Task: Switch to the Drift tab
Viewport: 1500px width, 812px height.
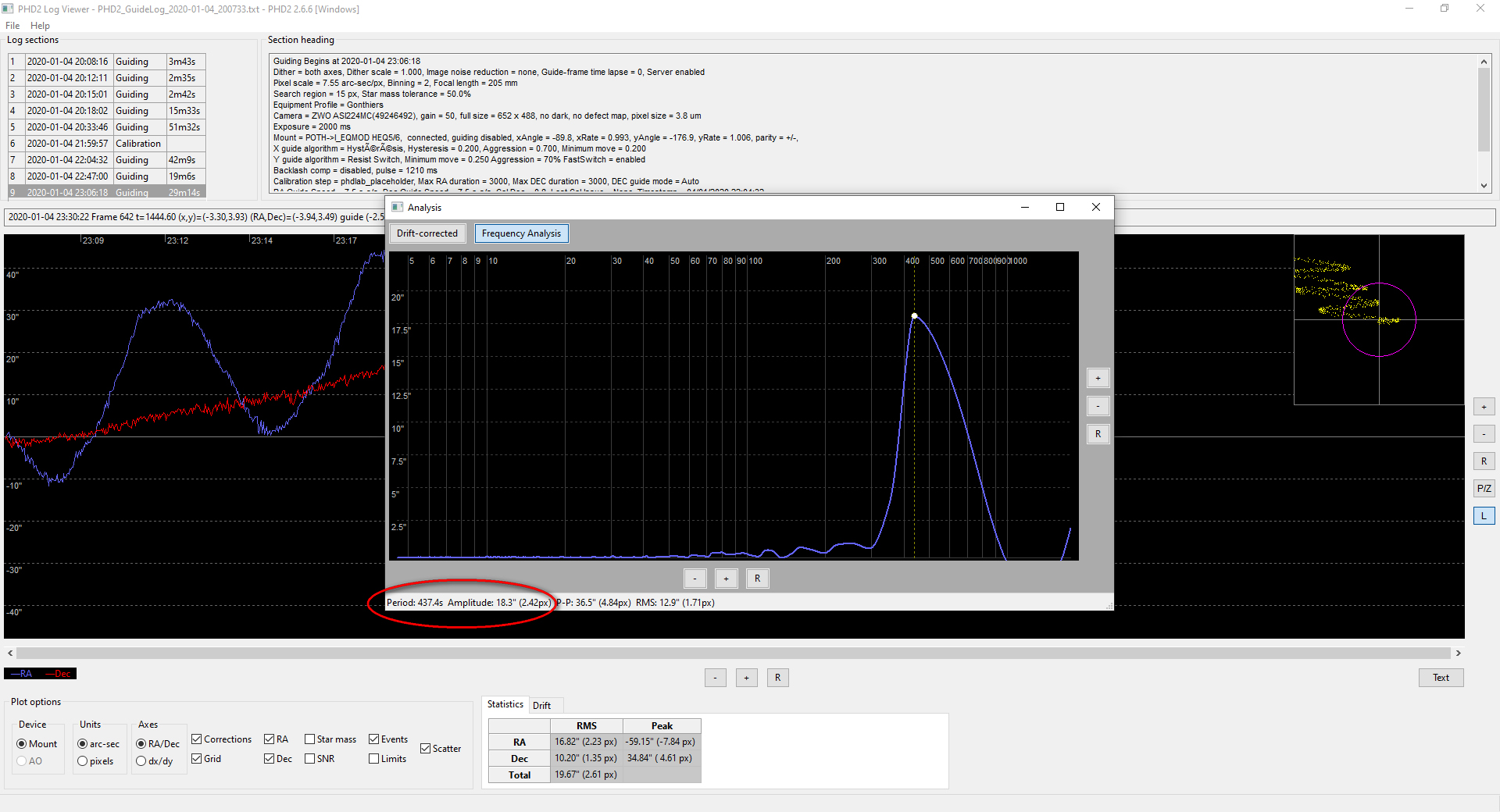Action: (x=541, y=705)
